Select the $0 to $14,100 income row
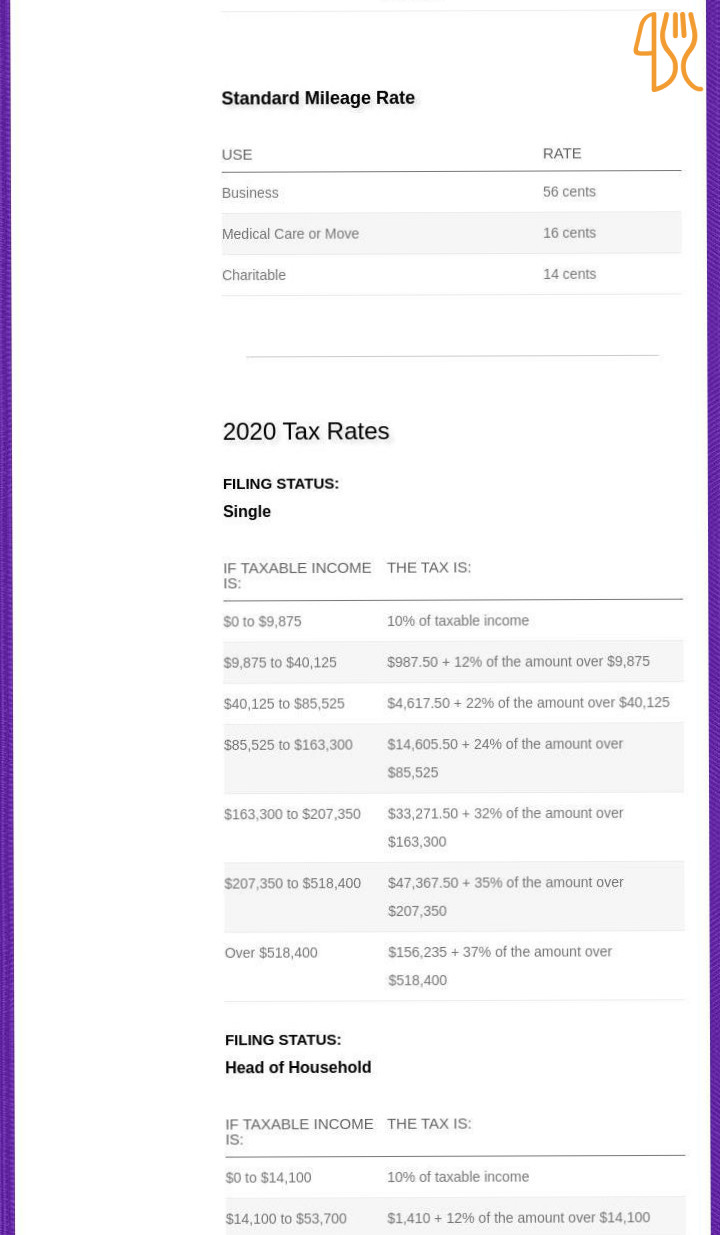This screenshot has width=720, height=1235. tap(455, 1178)
